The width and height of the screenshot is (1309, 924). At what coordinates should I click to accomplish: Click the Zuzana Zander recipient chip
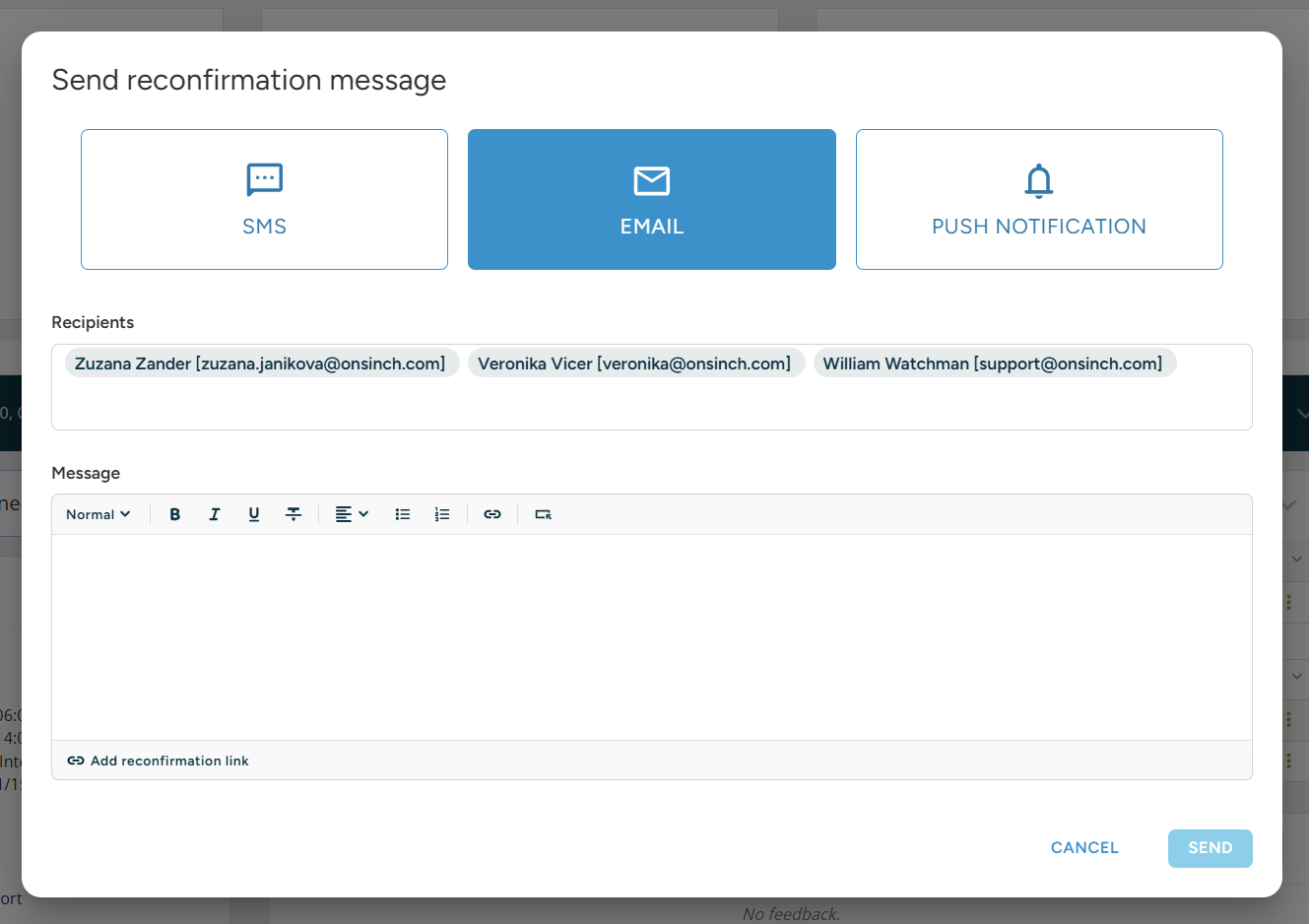(x=261, y=363)
